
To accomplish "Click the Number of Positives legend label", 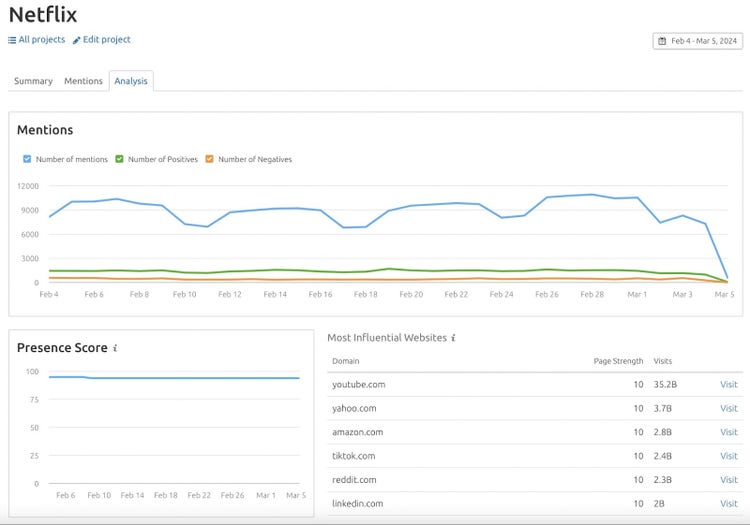I will [163, 159].
